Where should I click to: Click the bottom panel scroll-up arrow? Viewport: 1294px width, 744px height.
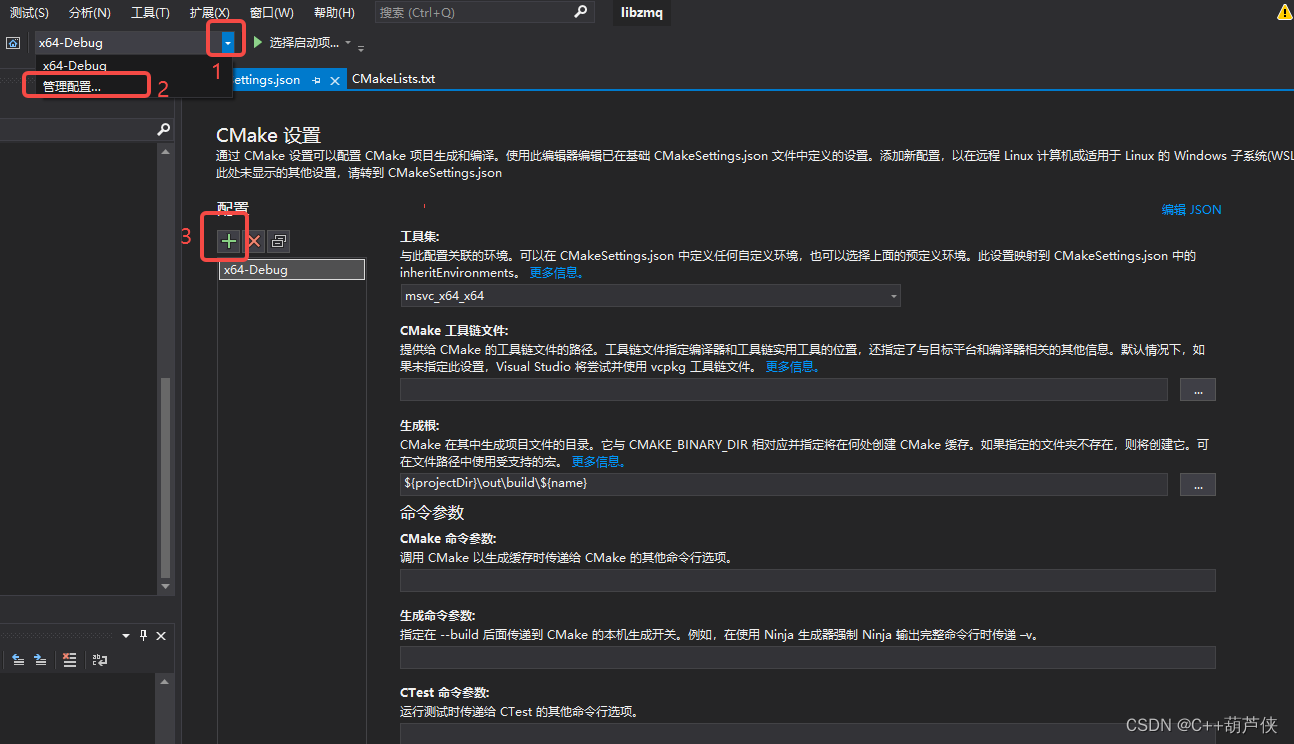[x=166, y=683]
